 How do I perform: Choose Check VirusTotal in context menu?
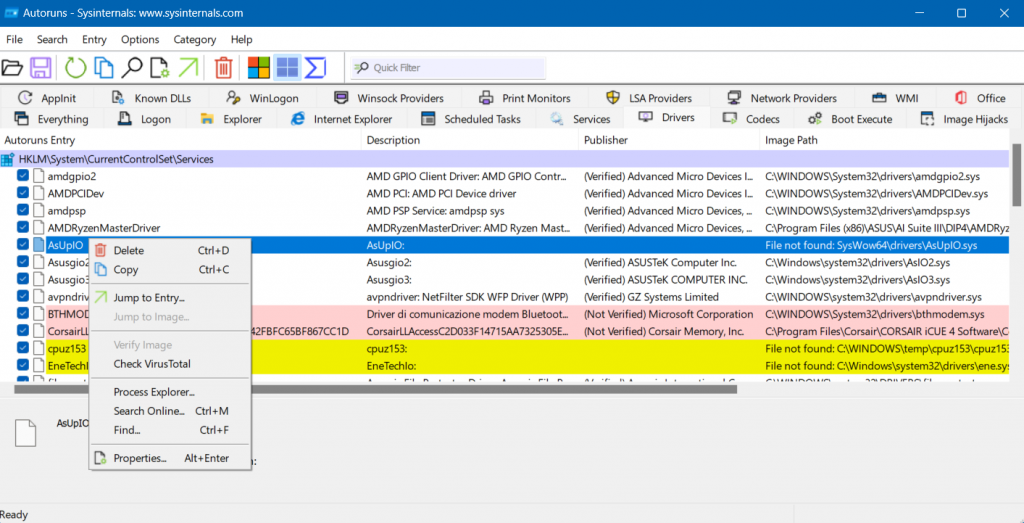pyautogui.click(x=170, y=363)
